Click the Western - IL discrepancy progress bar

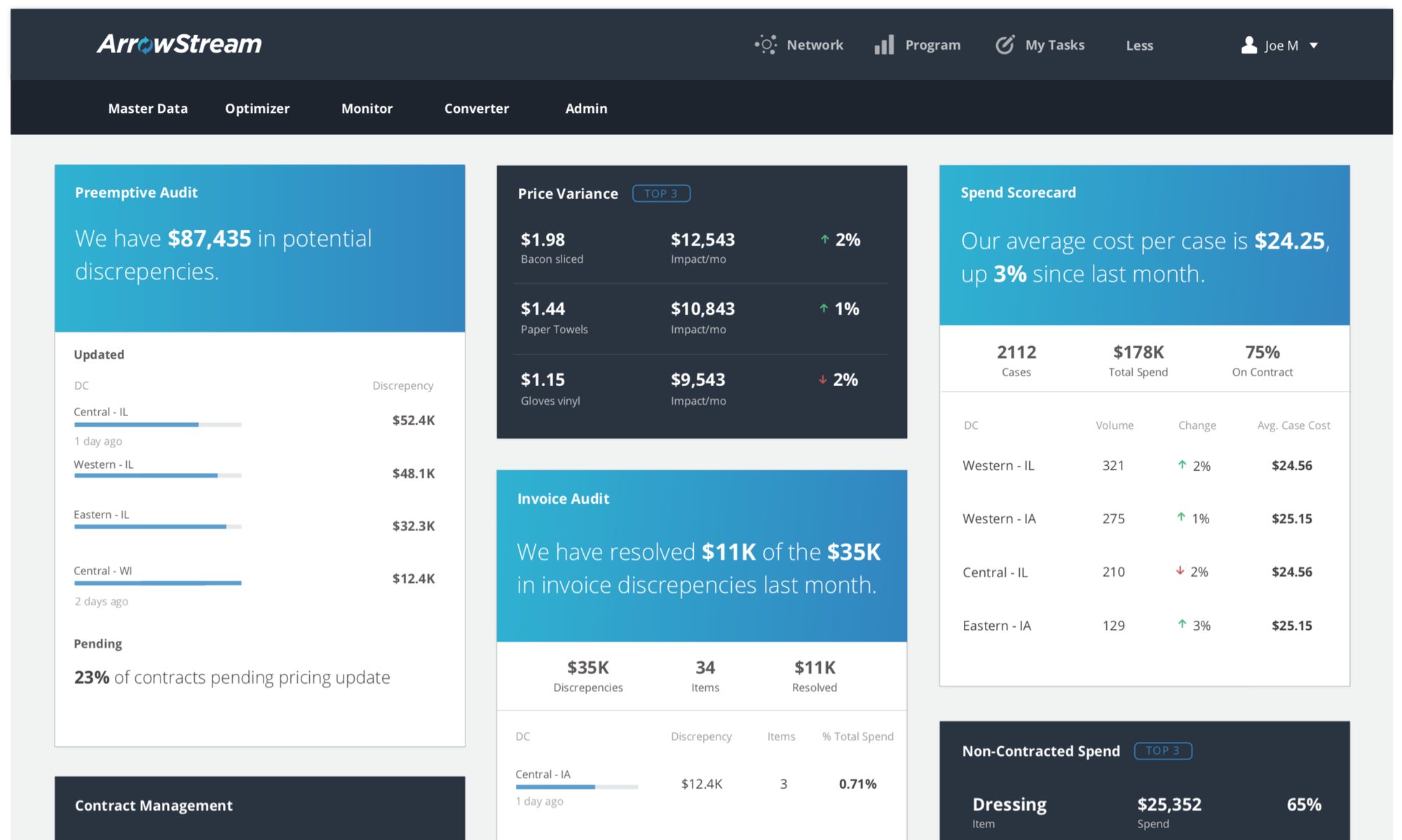coord(158,476)
